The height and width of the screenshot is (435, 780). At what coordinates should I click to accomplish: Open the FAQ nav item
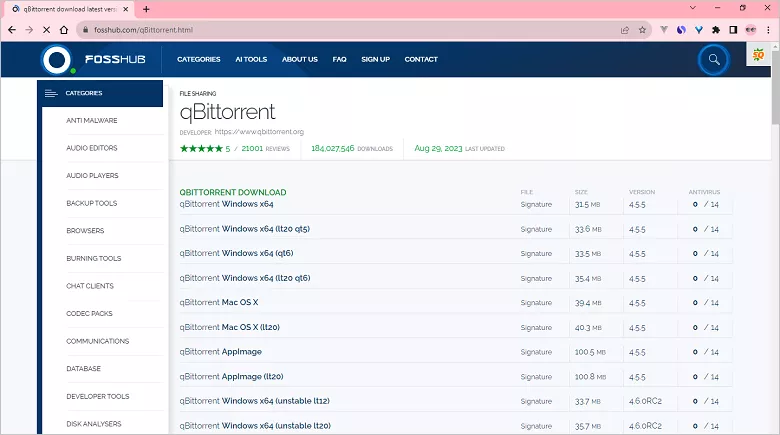[x=339, y=59]
